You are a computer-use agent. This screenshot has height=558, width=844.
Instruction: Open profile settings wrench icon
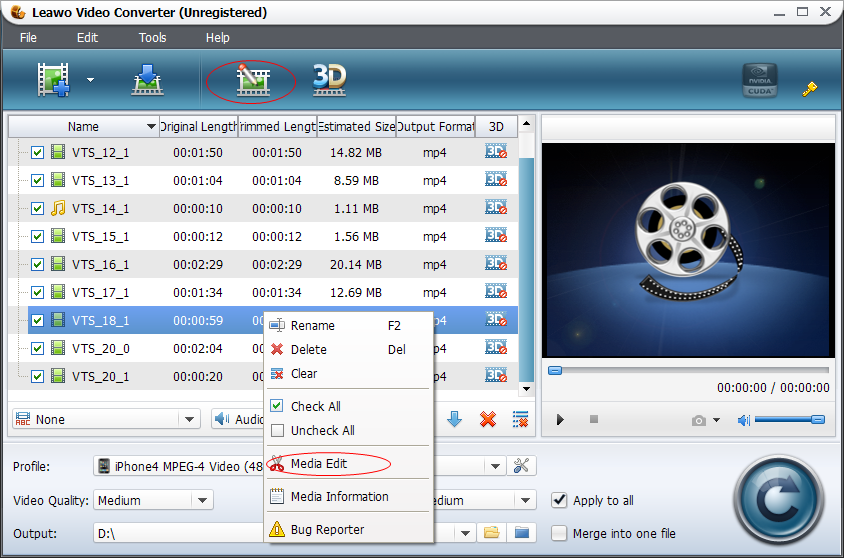click(521, 466)
